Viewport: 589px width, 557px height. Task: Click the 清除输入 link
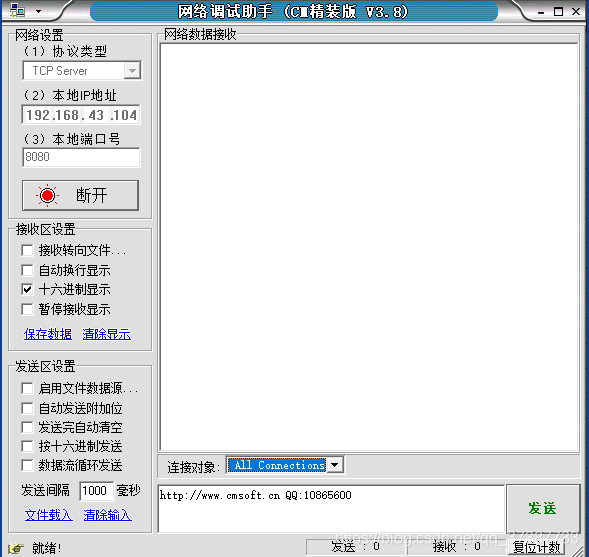107,515
